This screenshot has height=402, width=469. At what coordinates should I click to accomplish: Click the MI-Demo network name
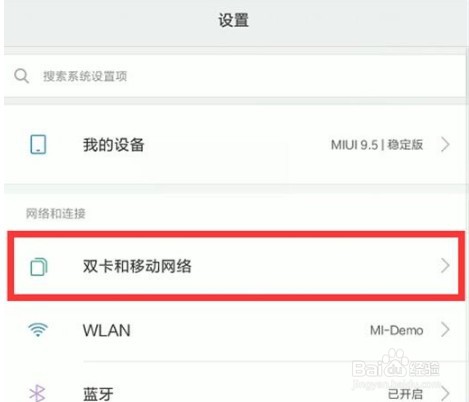[x=397, y=330]
